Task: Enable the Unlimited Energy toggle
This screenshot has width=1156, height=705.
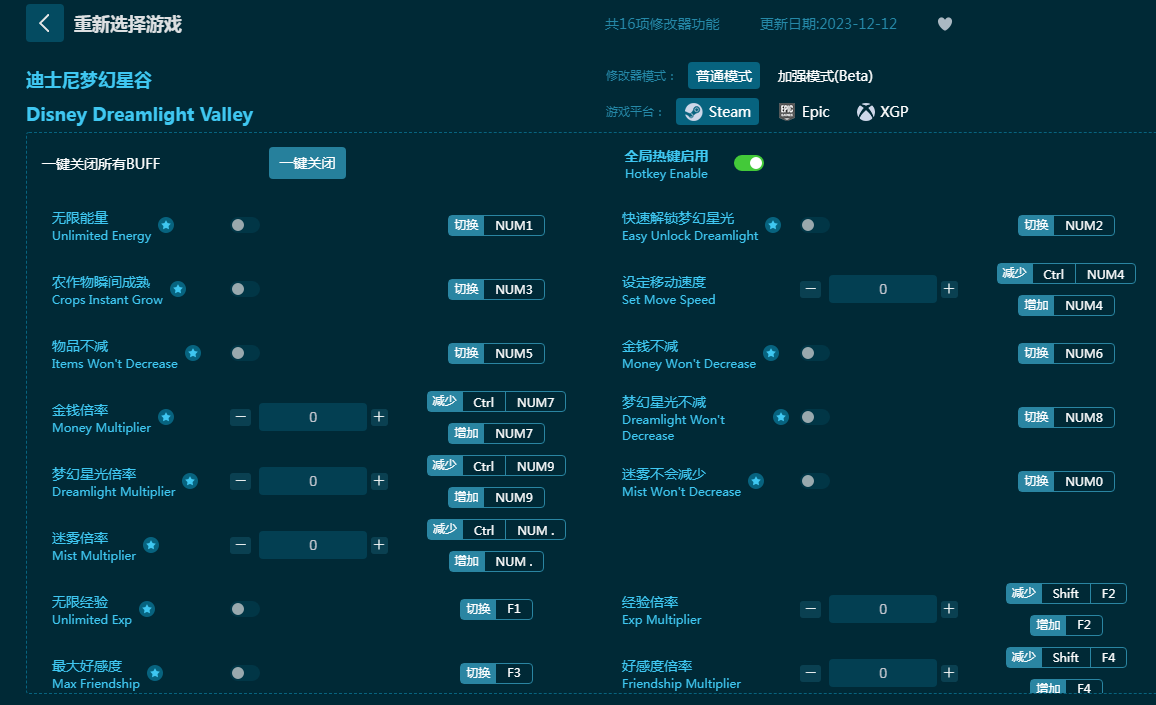Action: click(x=245, y=225)
